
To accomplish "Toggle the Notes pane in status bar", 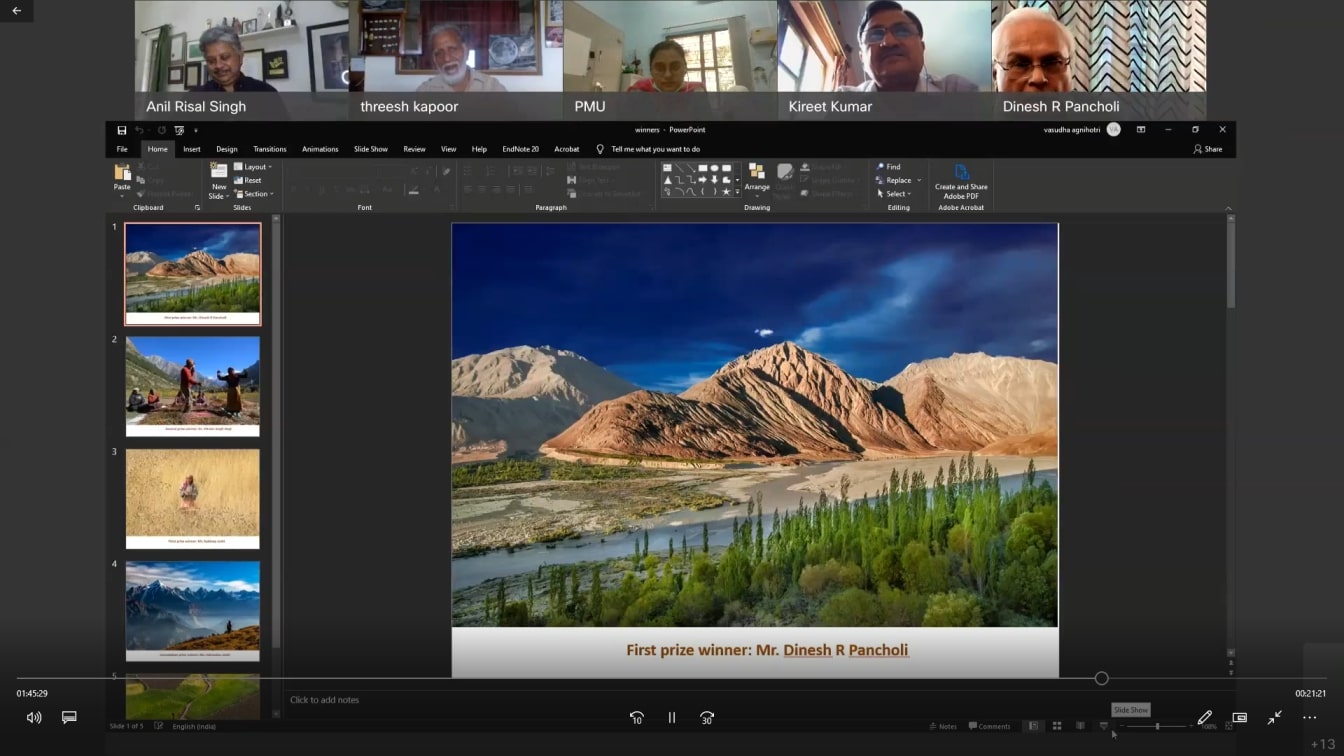I will pos(943,726).
